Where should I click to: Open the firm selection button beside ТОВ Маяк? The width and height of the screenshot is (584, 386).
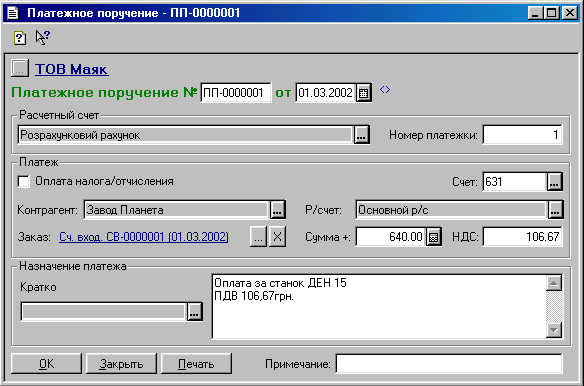click(x=20, y=69)
